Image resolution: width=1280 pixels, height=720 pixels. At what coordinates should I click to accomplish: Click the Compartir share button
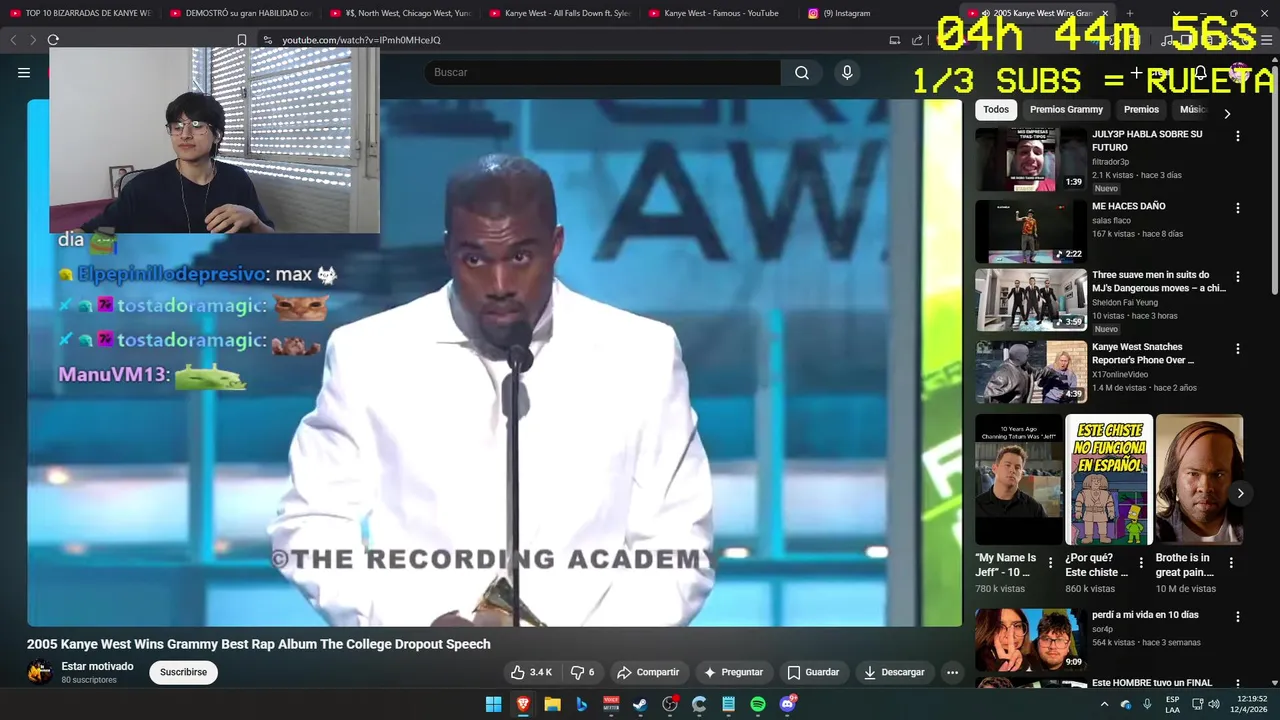click(x=648, y=672)
